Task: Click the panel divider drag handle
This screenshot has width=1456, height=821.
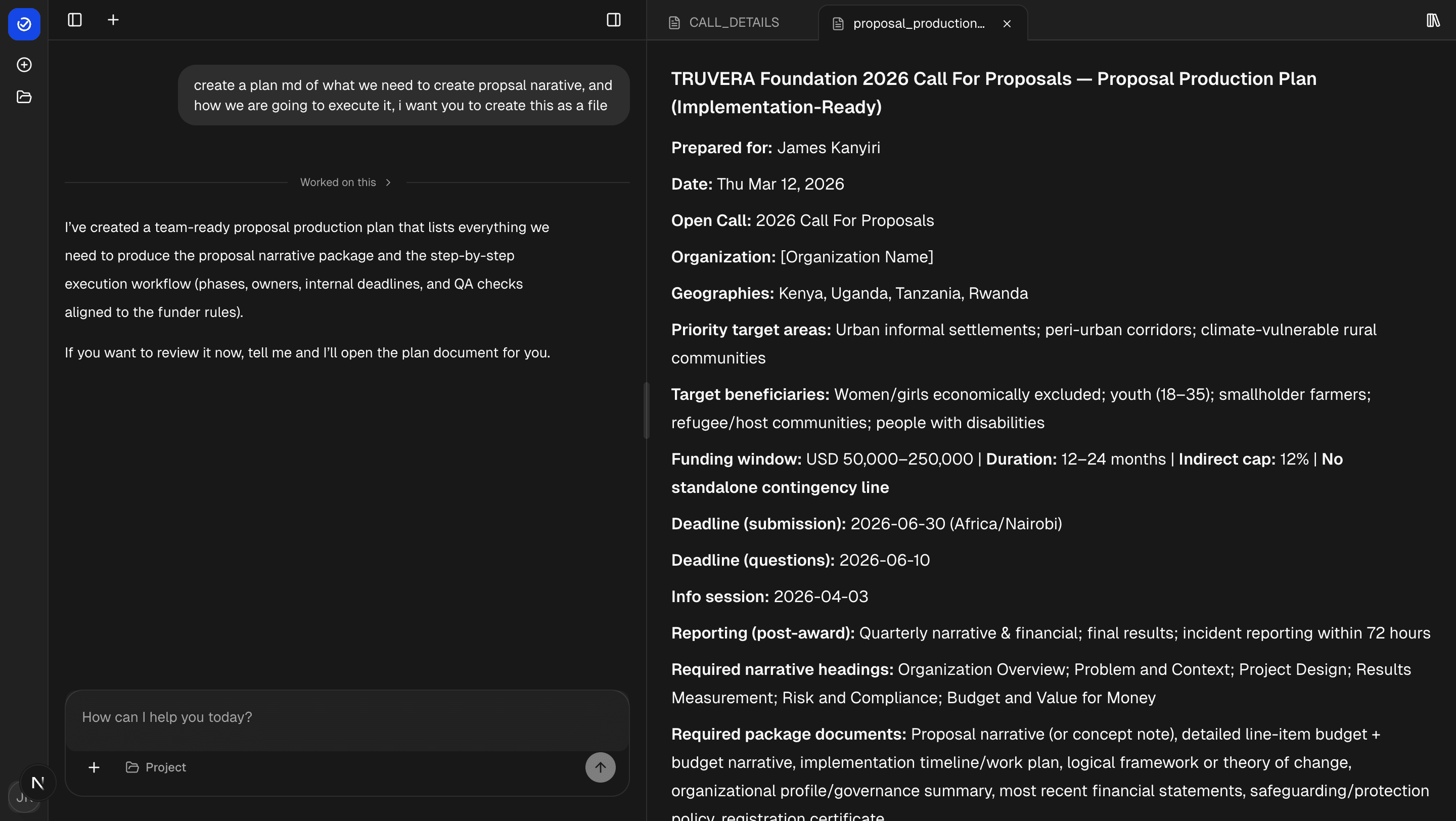Action: pyautogui.click(x=646, y=410)
